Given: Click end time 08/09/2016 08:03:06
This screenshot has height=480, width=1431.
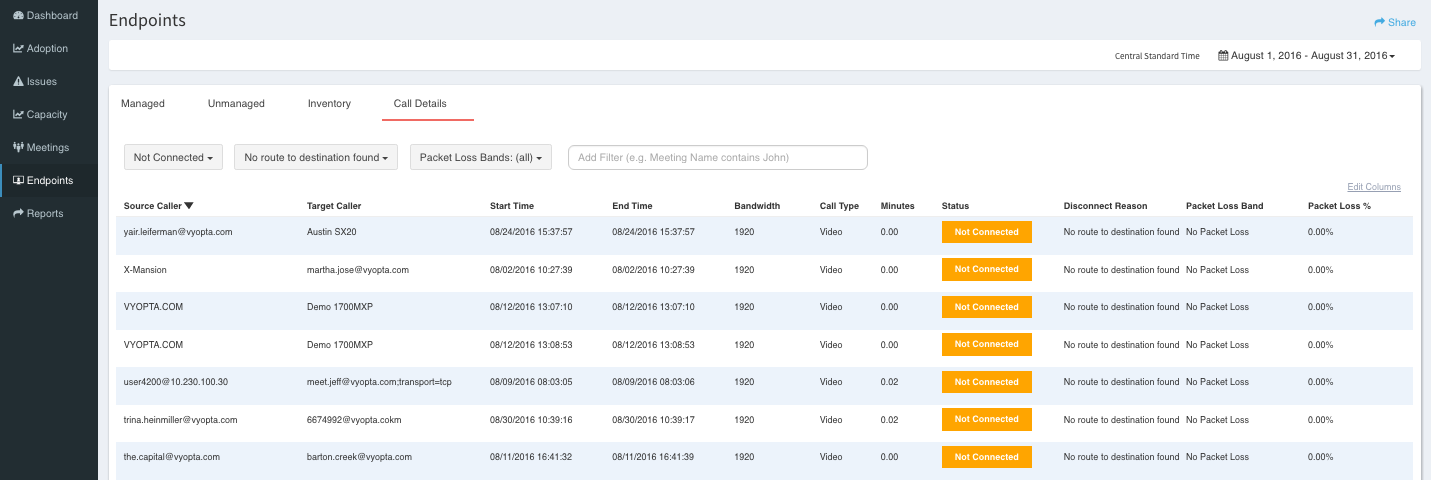Looking at the screenshot, I should pos(653,382).
